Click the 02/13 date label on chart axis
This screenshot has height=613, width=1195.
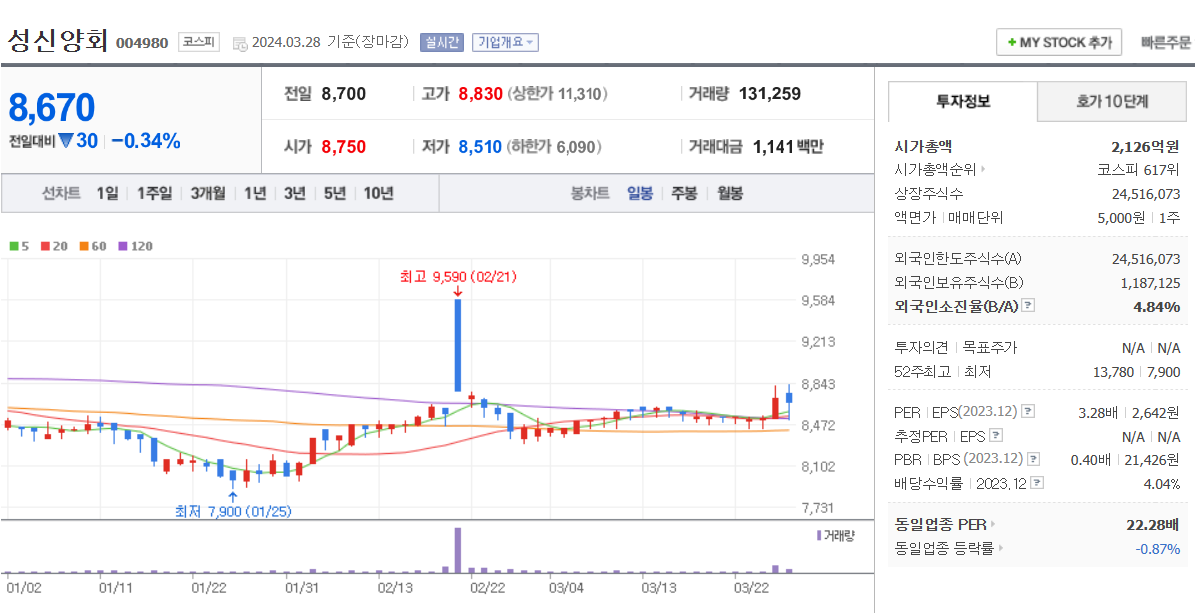(x=395, y=588)
